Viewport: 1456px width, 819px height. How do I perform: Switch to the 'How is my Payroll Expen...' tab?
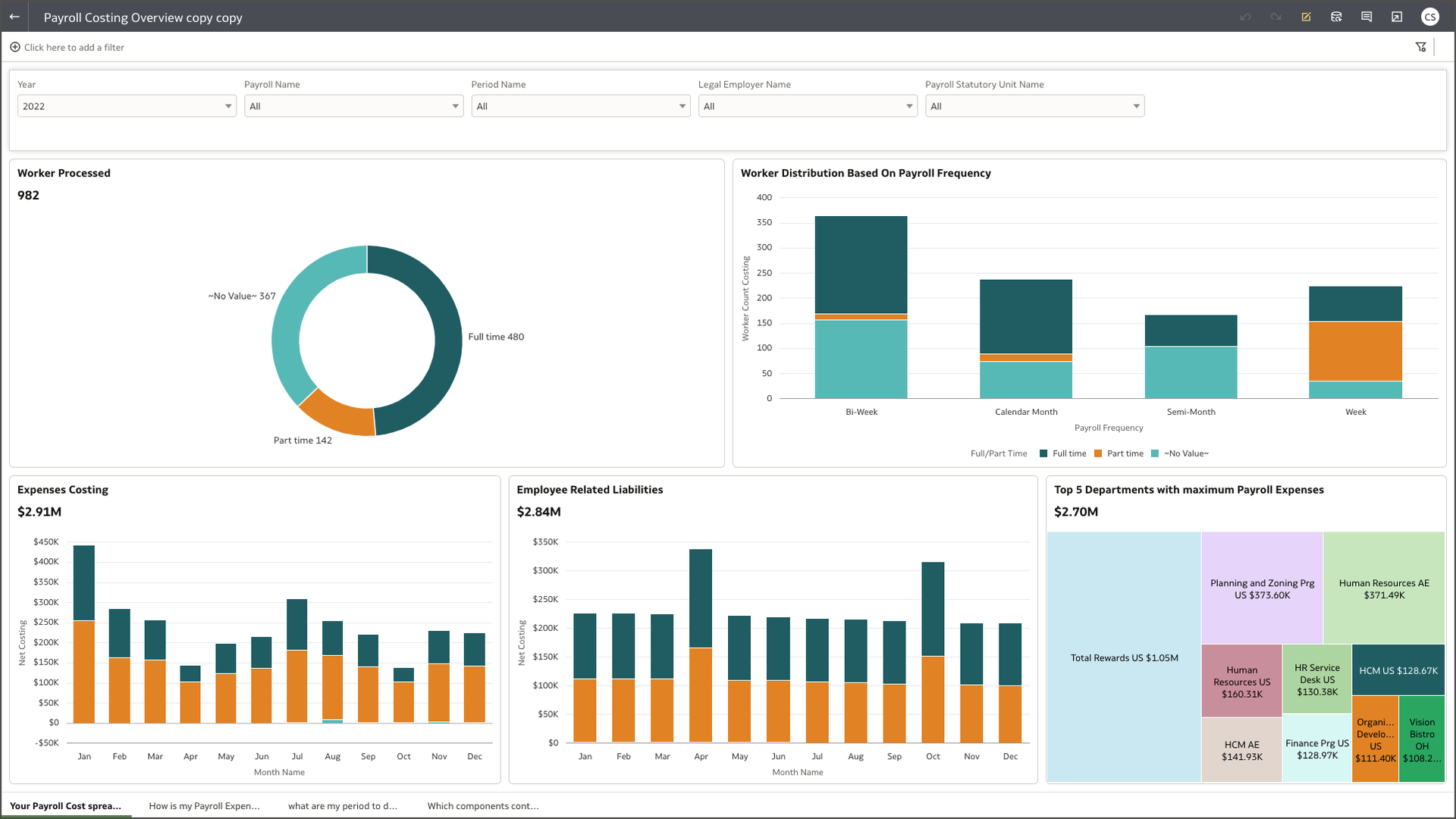coord(203,805)
